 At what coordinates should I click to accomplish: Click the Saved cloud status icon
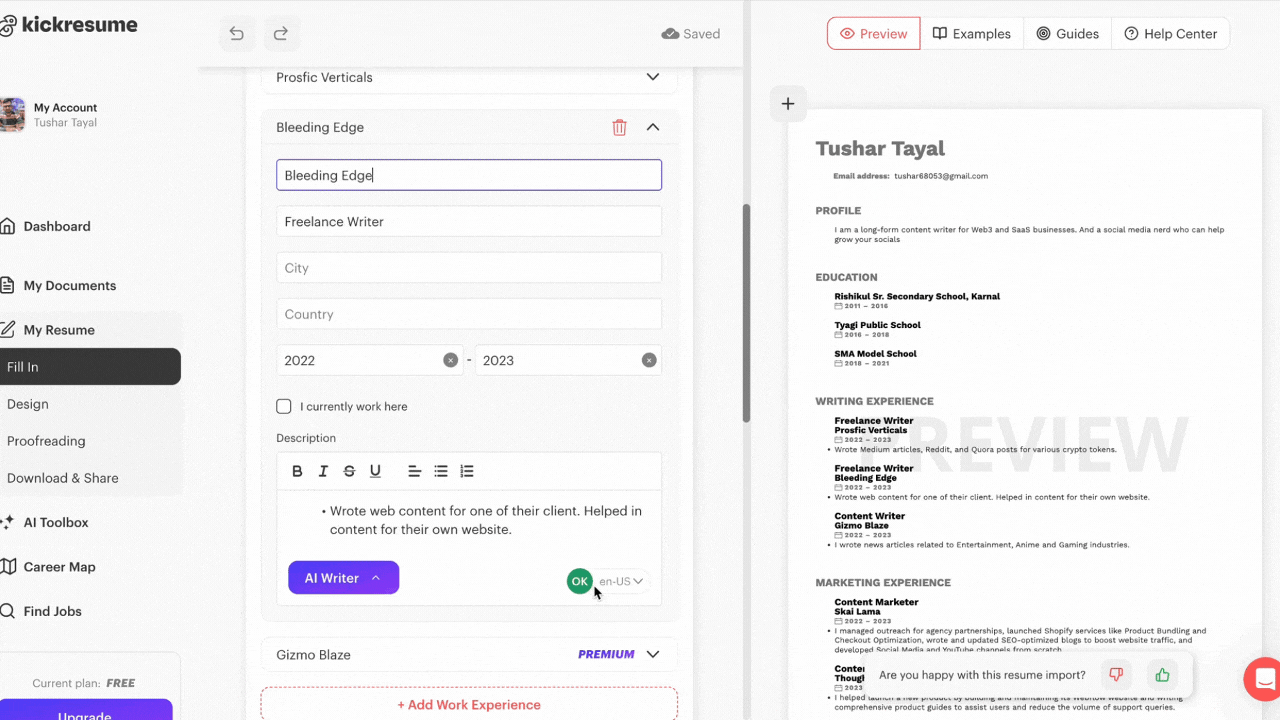point(671,34)
